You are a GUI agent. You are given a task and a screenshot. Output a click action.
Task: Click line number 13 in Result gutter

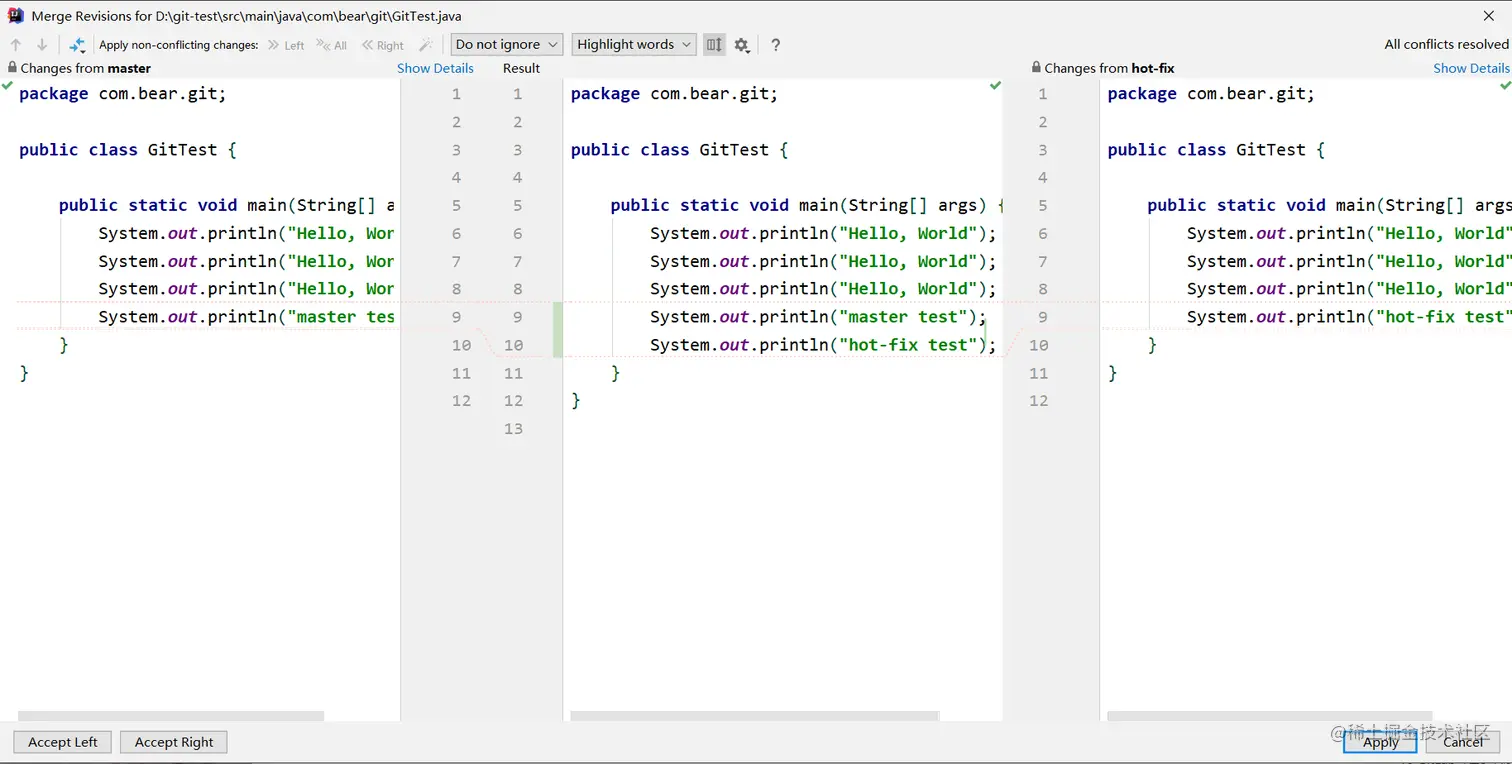click(513, 429)
